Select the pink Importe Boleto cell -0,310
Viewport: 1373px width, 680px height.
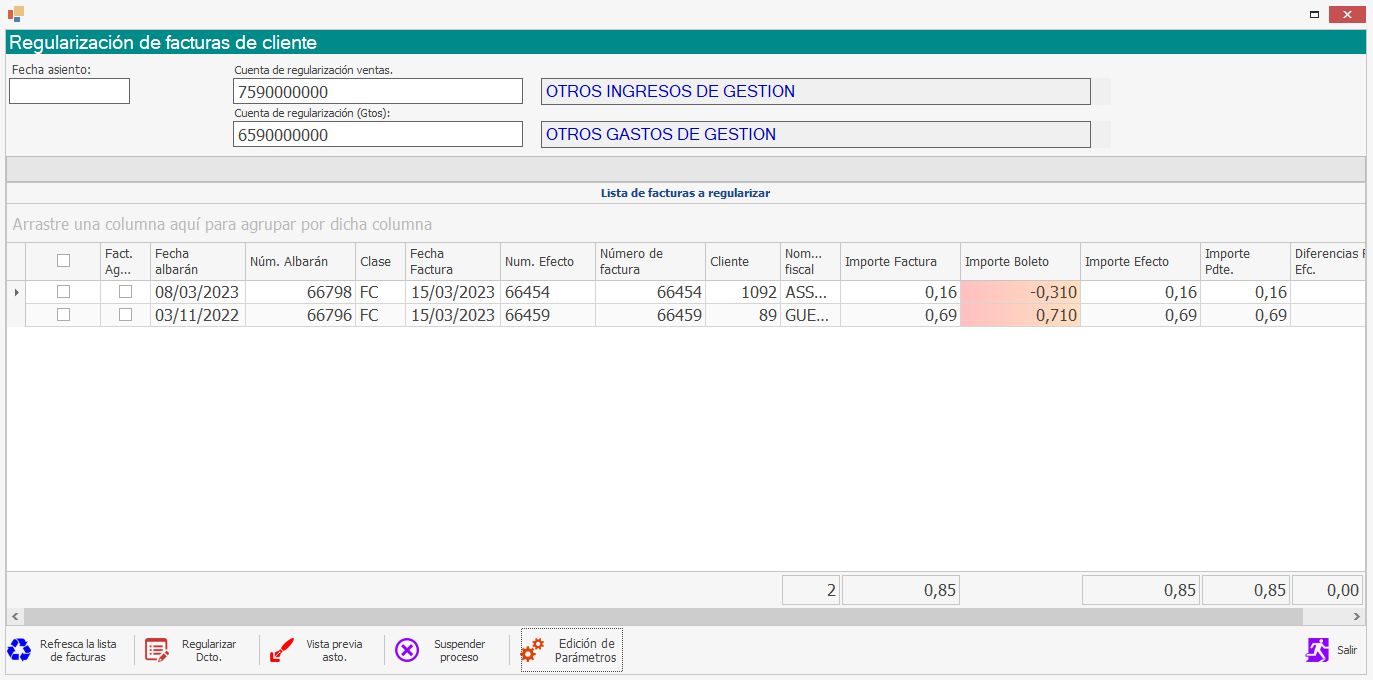click(1020, 293)
